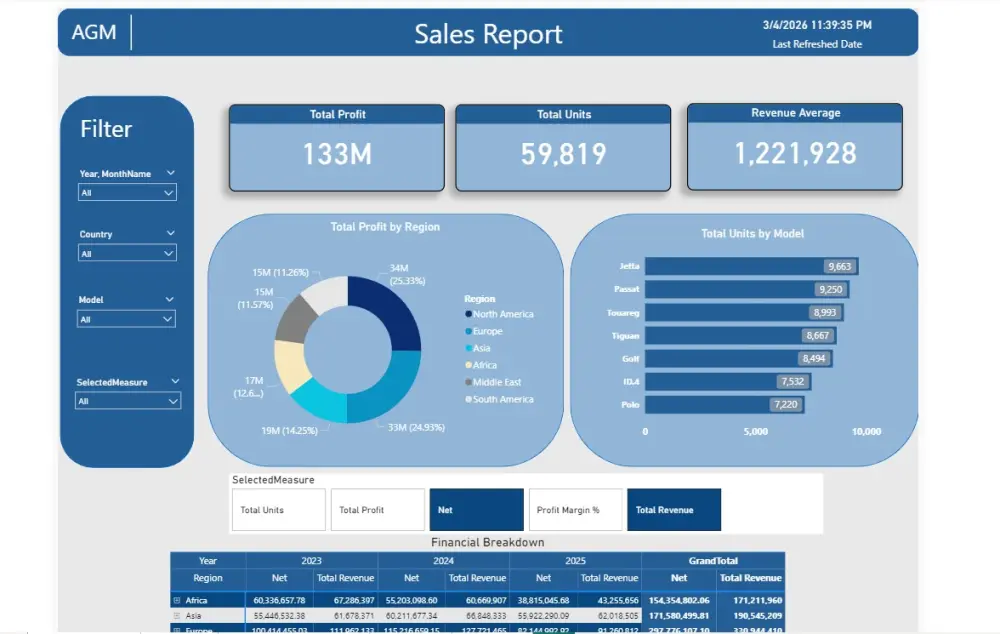Click the Europe legend marker
This screenshot has height=634, width=1000.
tap(469, 331)
